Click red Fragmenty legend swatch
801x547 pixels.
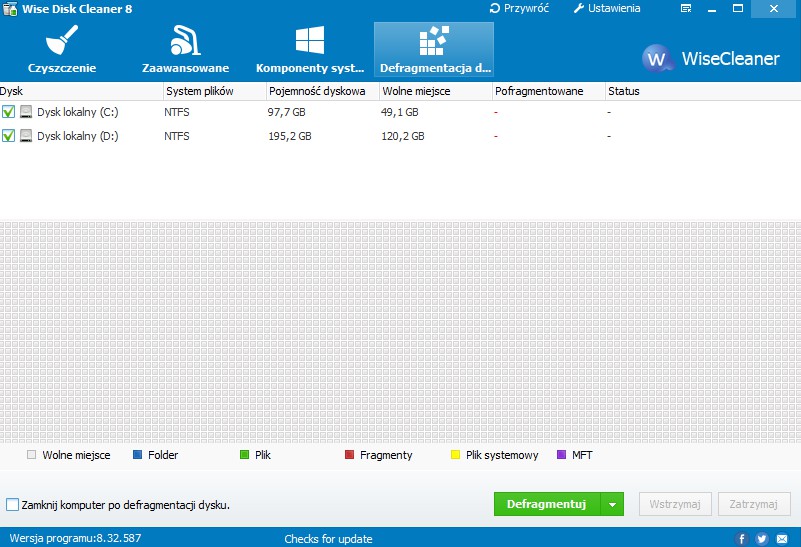(x=349, y=455)
